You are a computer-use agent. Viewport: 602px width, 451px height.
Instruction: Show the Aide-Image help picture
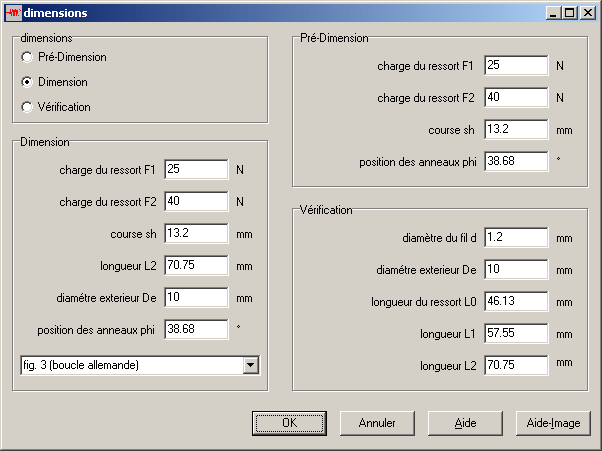(x=553, y=423)
